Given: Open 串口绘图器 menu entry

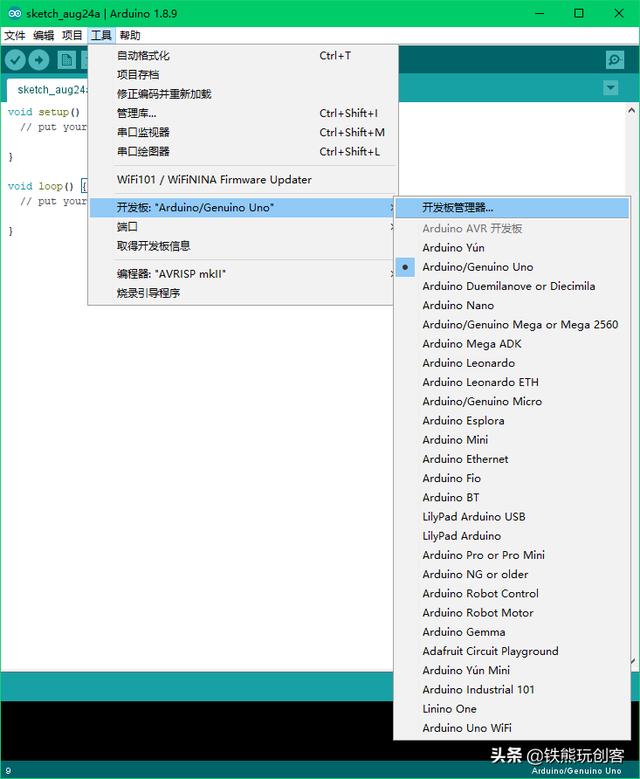Looking at the screenshot, I should (243, 152).
